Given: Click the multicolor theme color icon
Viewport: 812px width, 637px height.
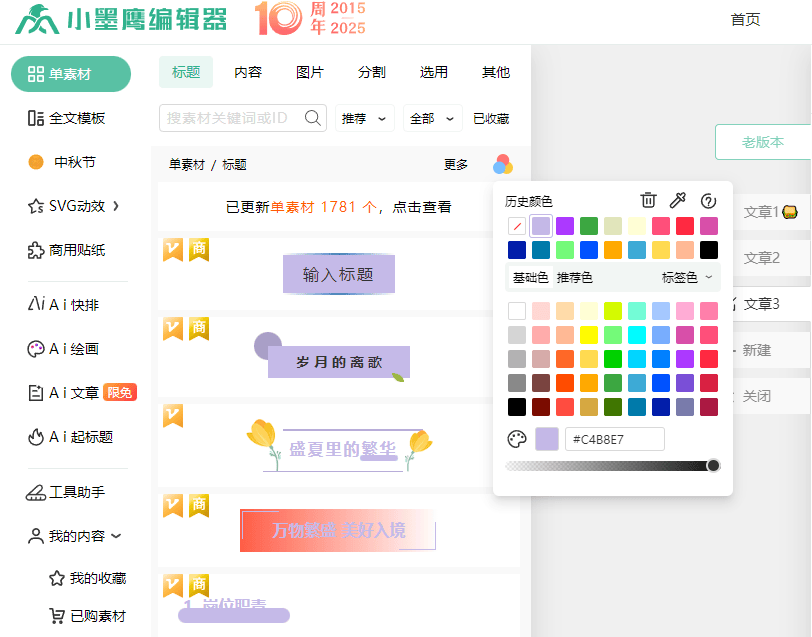Looking at the screenshot, I should click(x=503, y=165).
